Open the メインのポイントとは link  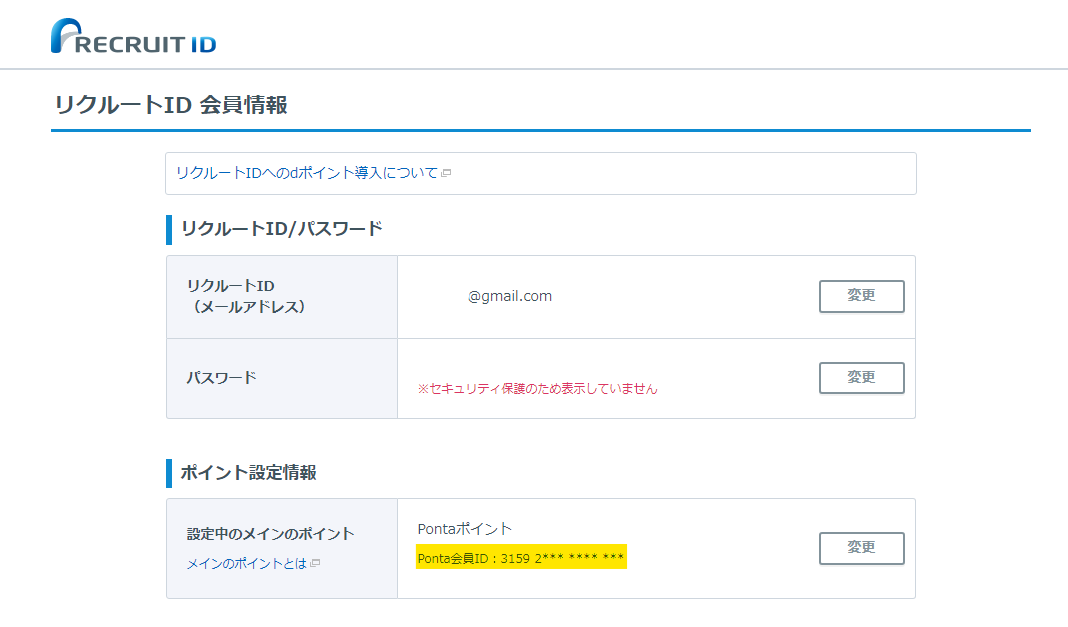coord(247,564)
